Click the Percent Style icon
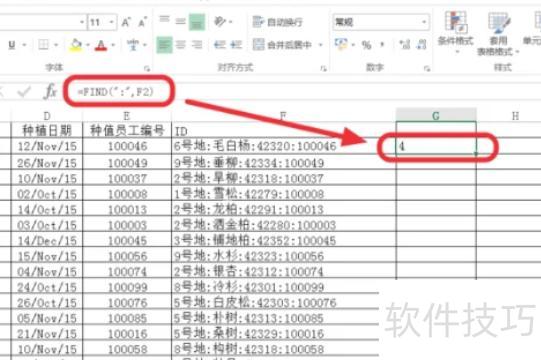The height and width of the screenshot is (360, 541). [x=366, y=45]
